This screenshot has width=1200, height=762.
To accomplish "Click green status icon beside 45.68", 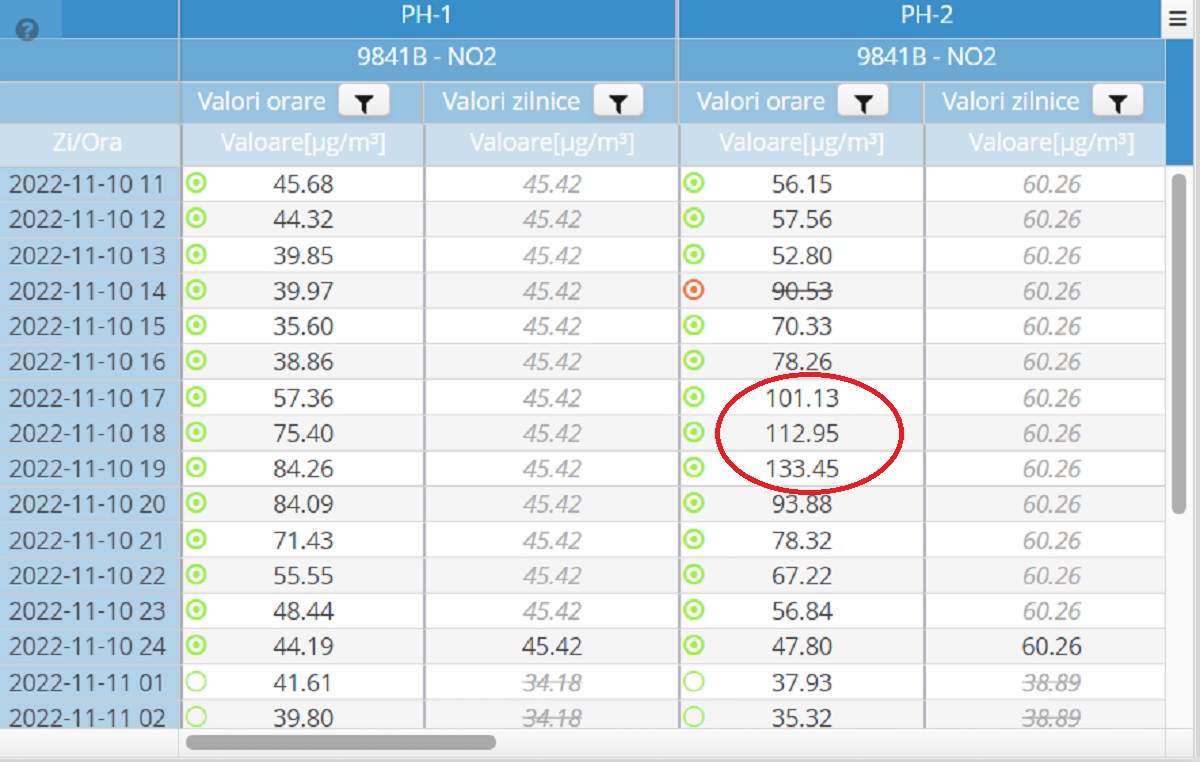I will click(197, 183).
